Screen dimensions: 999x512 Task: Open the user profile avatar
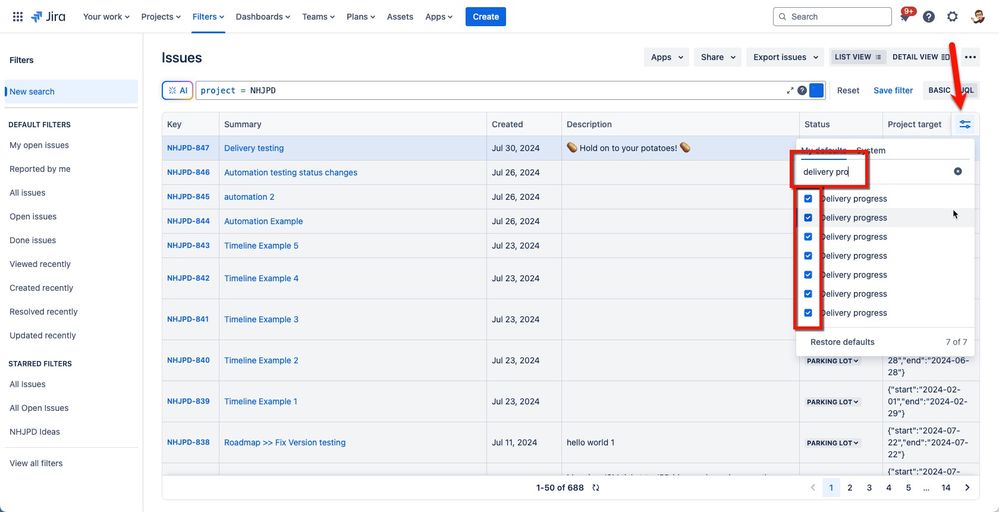pyautogui.click(x=978, y=17)
